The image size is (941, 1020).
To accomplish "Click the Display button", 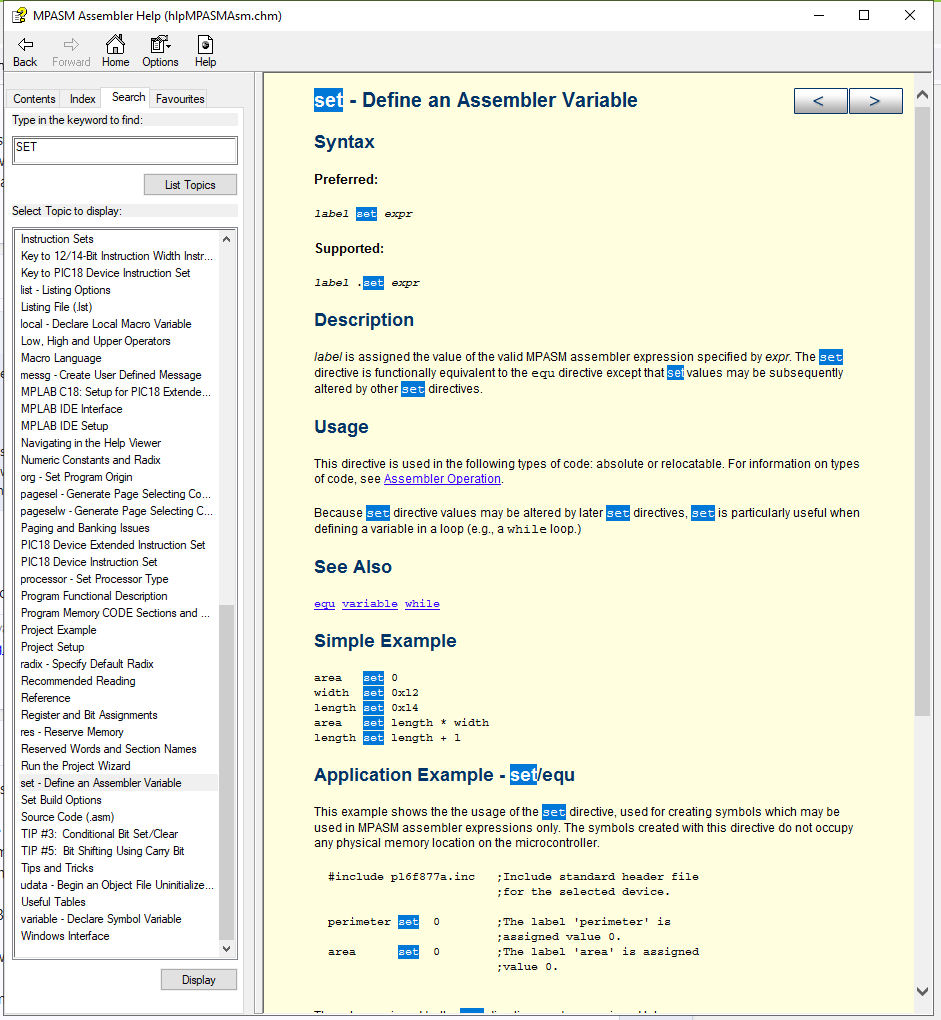I will coord(198,980).
